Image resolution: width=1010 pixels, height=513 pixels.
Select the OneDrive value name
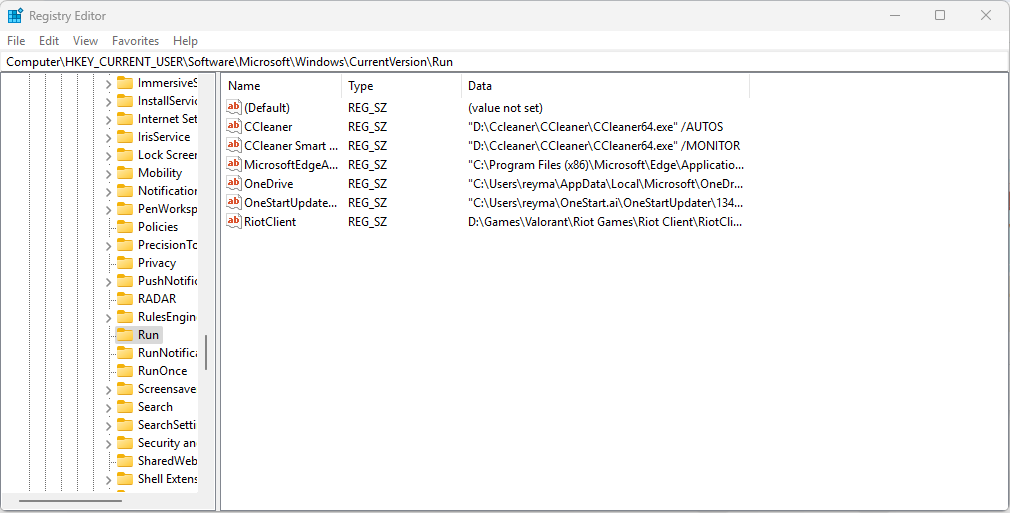point(269,184)
